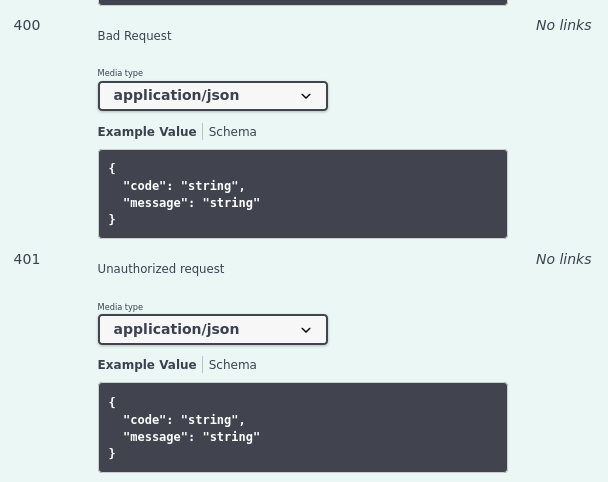Click No links in the 400 row
The width and height of the screenshot is (608, 482).
click(x=563, y=25)
